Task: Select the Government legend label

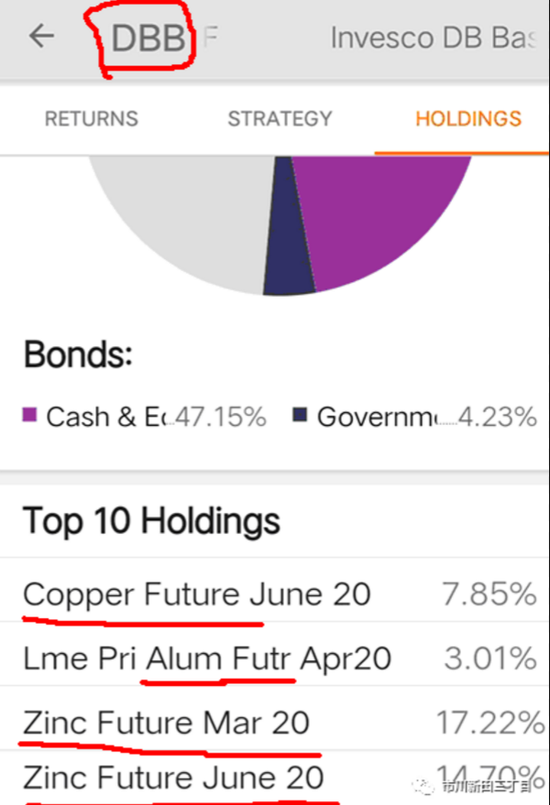Action: pyautogui.click(x=382, y=416)
